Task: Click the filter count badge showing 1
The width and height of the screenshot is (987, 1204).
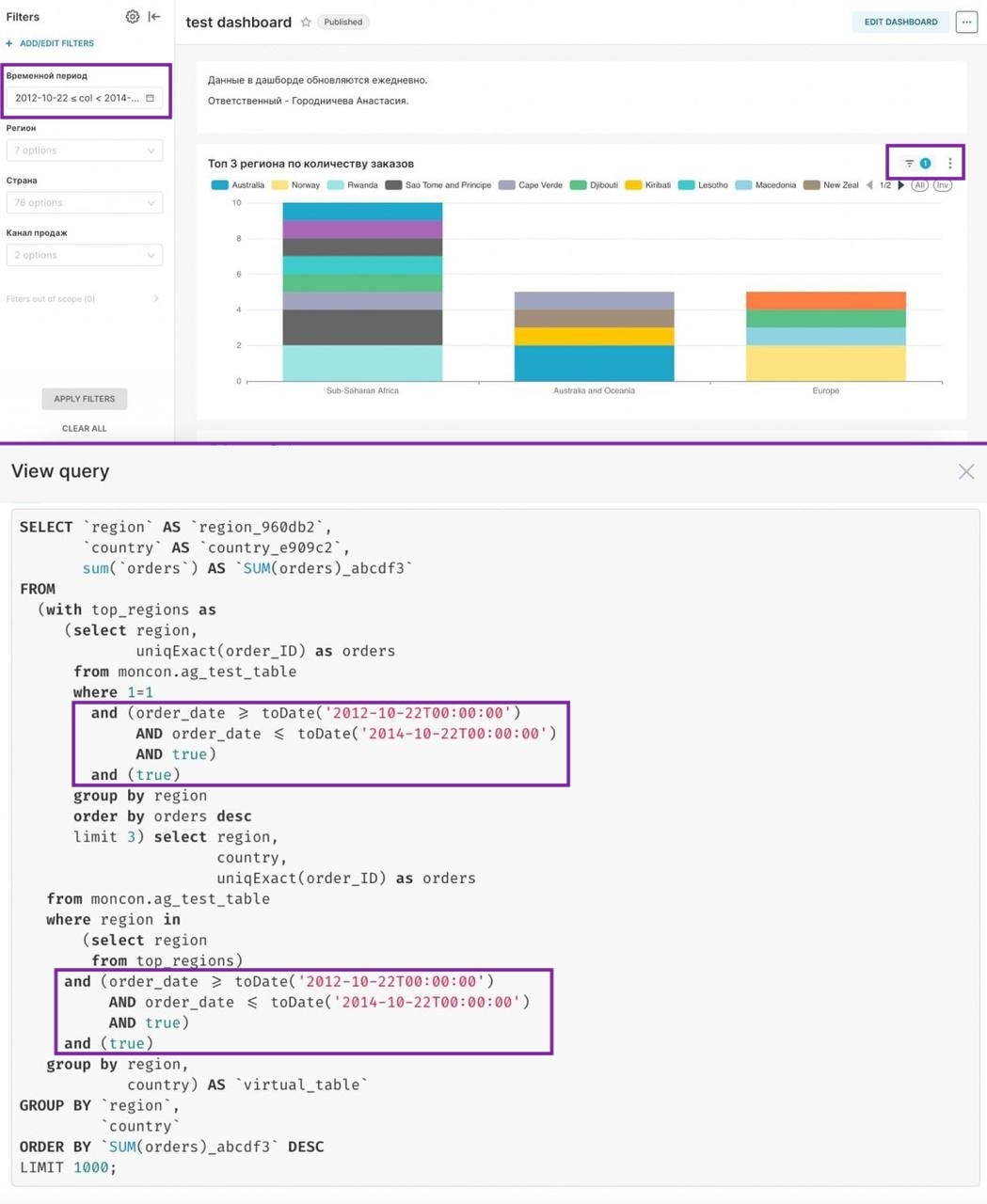Action: 925,164
